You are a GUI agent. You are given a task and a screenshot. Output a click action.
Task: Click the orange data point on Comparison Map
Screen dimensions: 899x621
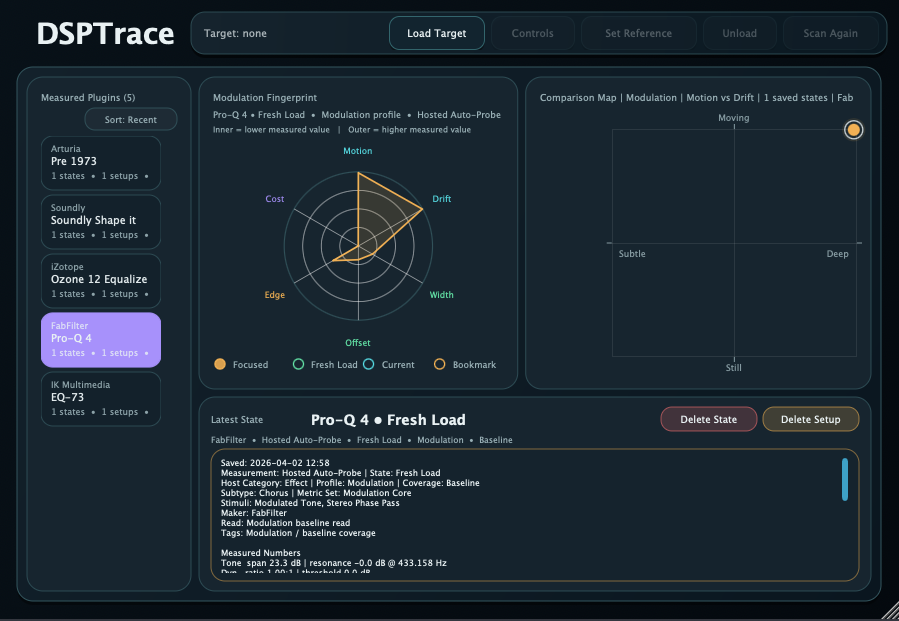coord(853,130)
